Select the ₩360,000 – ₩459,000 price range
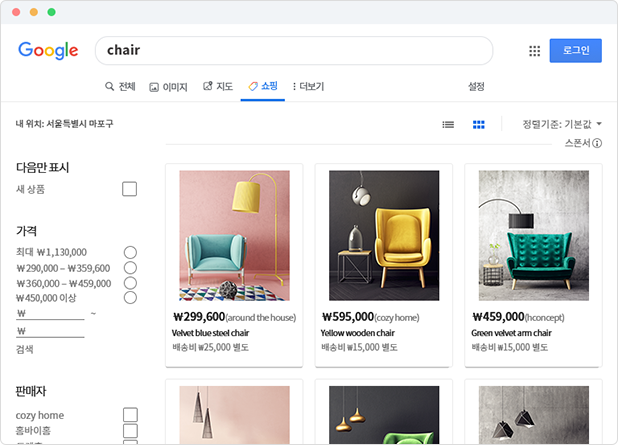The height and width of the screenshot is (445, 618). (x=130, y=283)
